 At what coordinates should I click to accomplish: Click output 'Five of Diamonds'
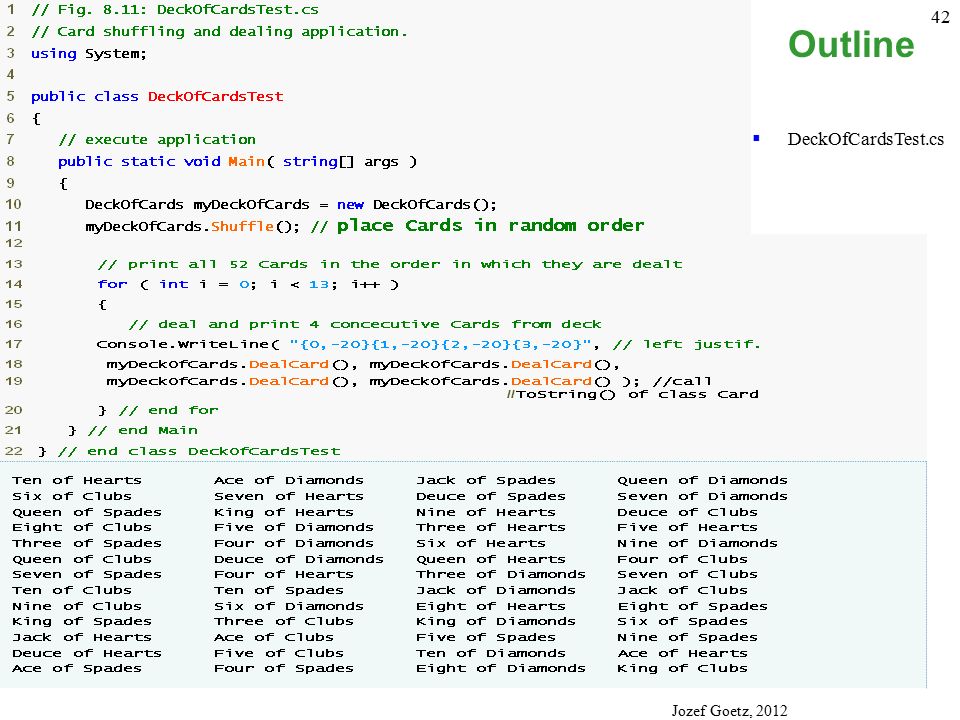pos(293,528)
